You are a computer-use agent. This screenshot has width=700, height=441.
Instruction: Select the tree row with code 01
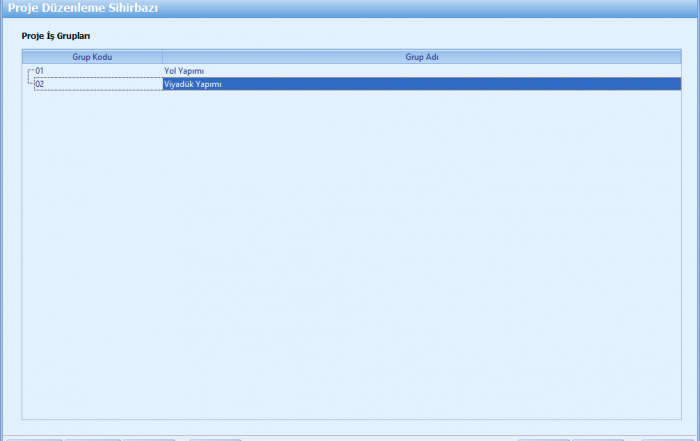click(x=40, y=71)
